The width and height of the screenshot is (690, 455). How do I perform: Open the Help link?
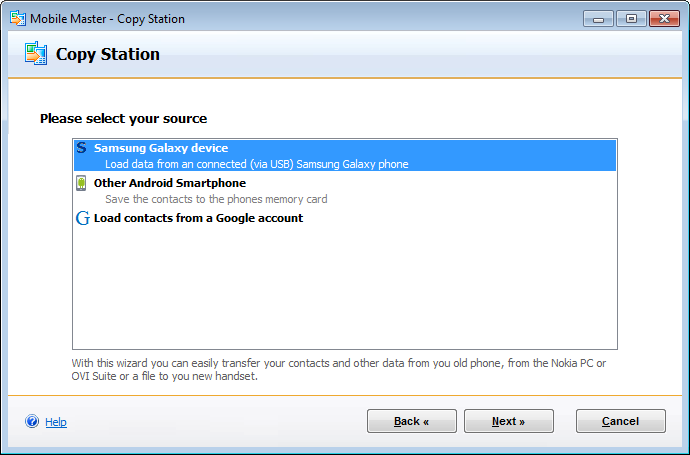pyautogui.click(x=56, y=422)
